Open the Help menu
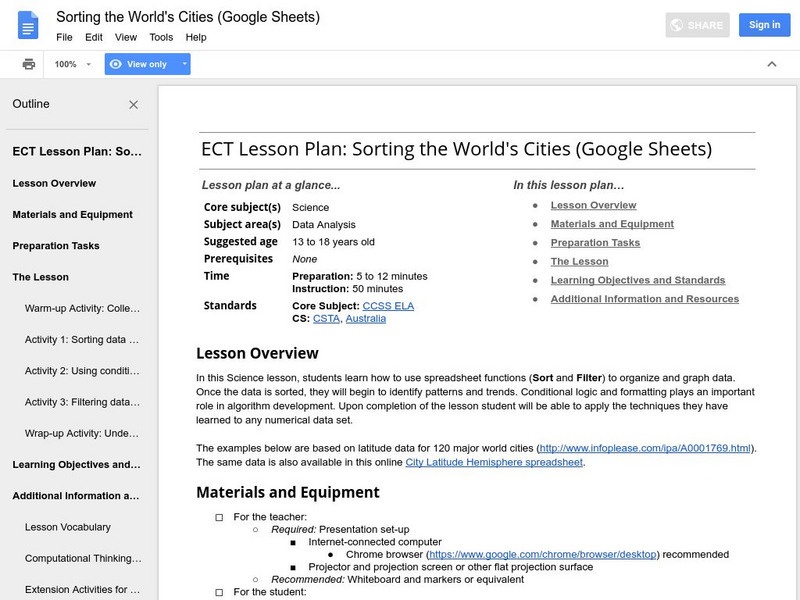 (196, 37)
